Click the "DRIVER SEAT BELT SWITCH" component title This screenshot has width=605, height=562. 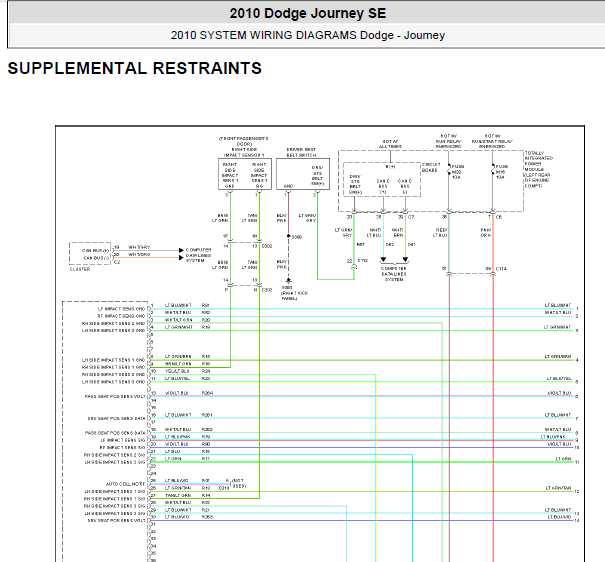(x=301, y=152)
